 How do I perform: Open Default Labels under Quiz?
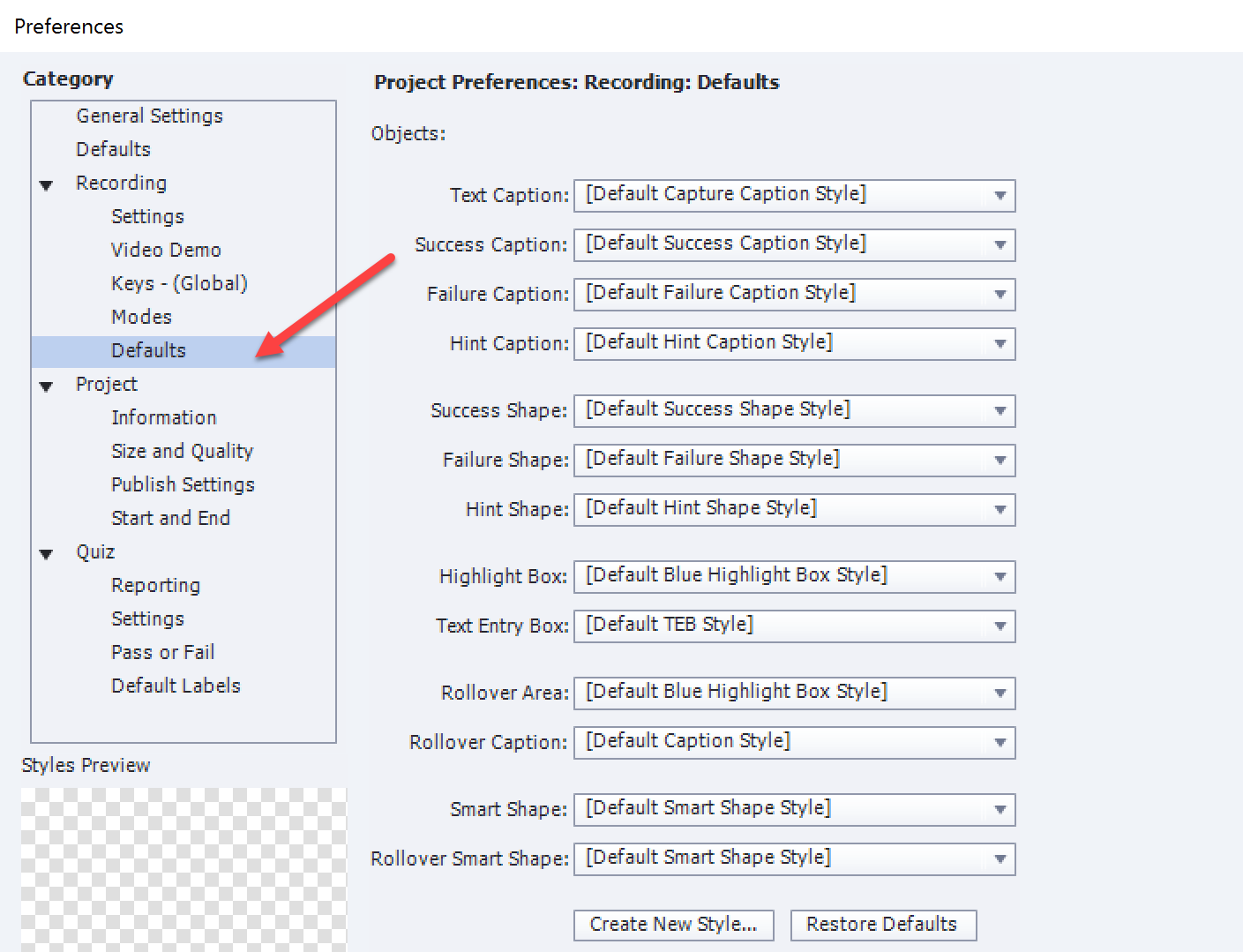click(x=176, y=686)
